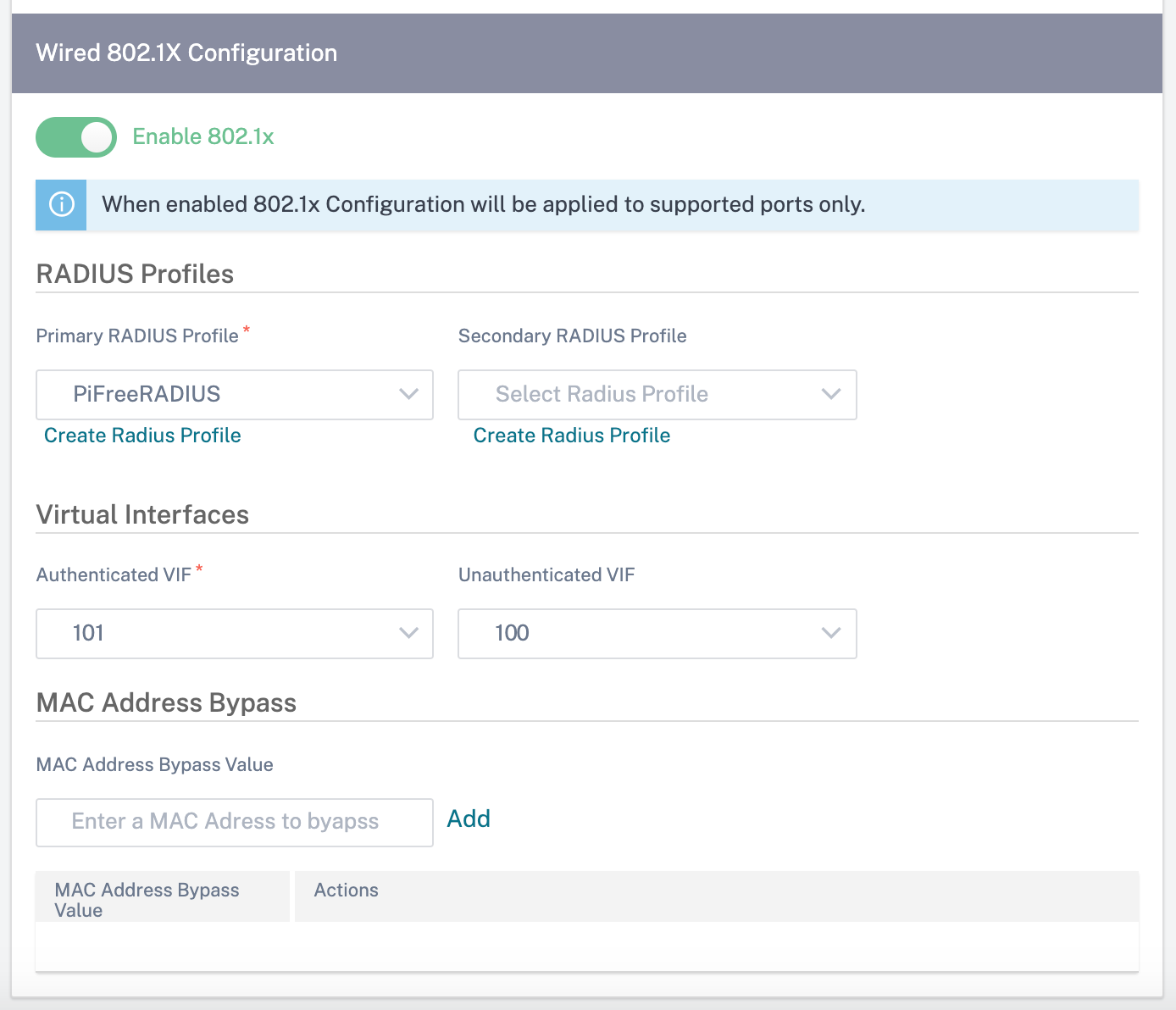Image resolution: width=1176 pixels, height=1010 pixels.
Task: Open the Primary RADIUS Profile dropdown
Action: (x=235, y=395)
